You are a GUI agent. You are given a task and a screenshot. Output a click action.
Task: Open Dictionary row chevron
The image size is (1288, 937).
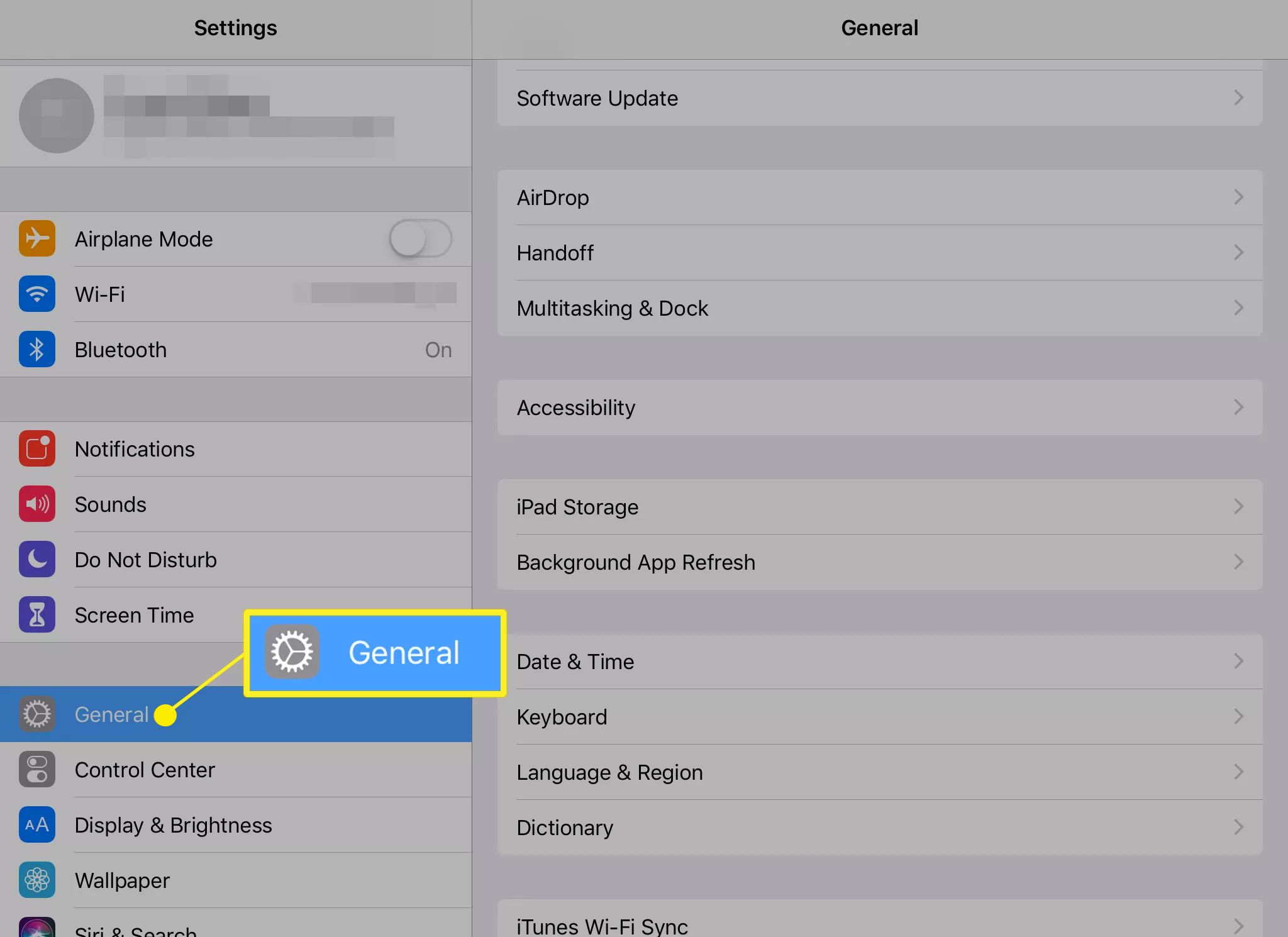[x=1238, y=827]
